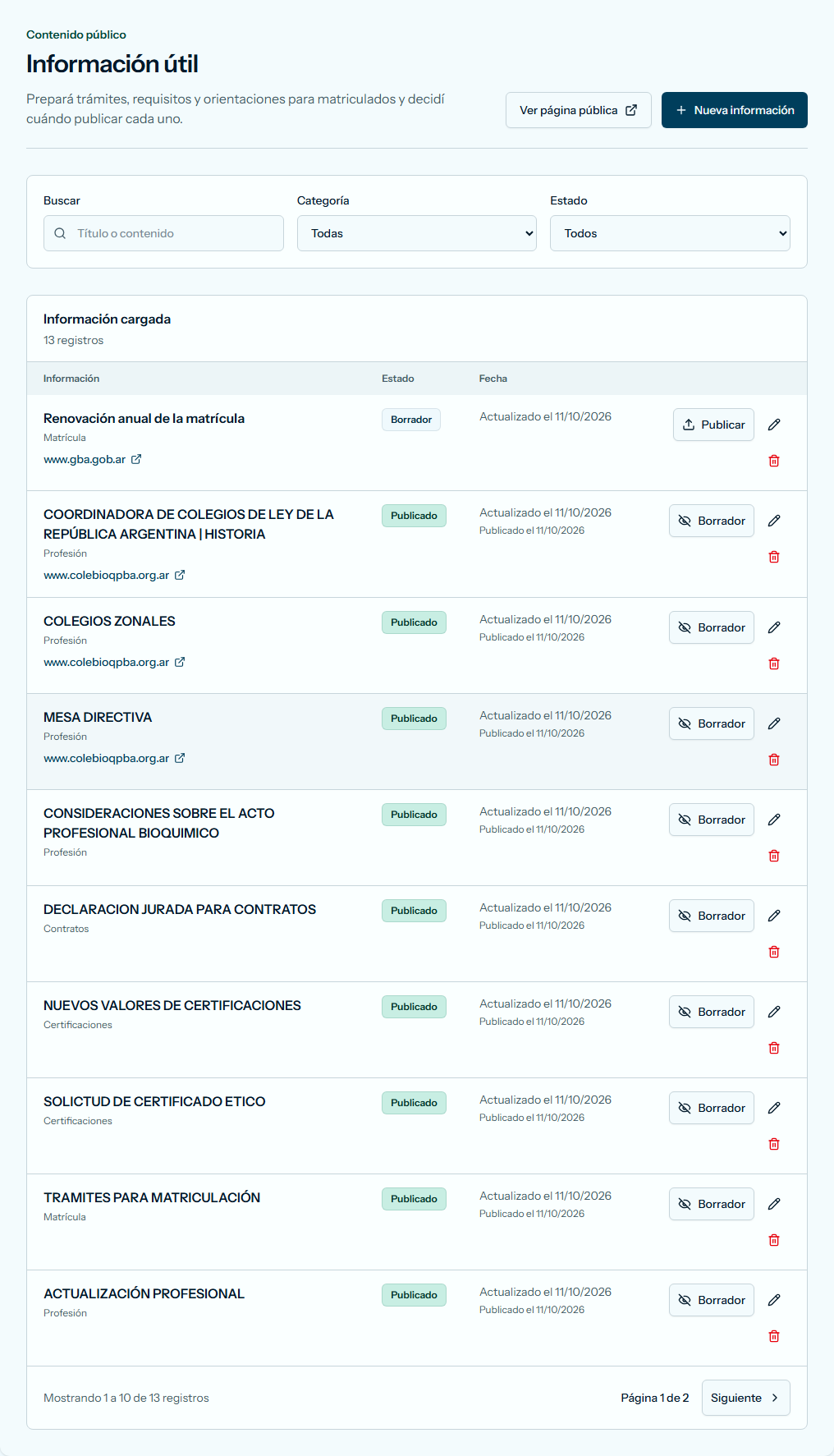Unpublish CONSIDERACIONES SOBRE EL ACTO PROFESIONAL
This screenshot has width=834, height=1456.
coord(712,820)
